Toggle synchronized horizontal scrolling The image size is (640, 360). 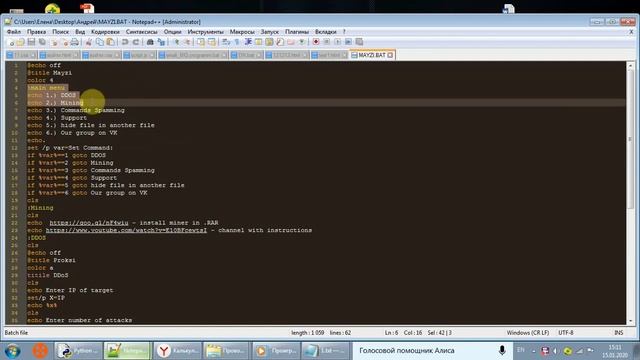[212, 42]
